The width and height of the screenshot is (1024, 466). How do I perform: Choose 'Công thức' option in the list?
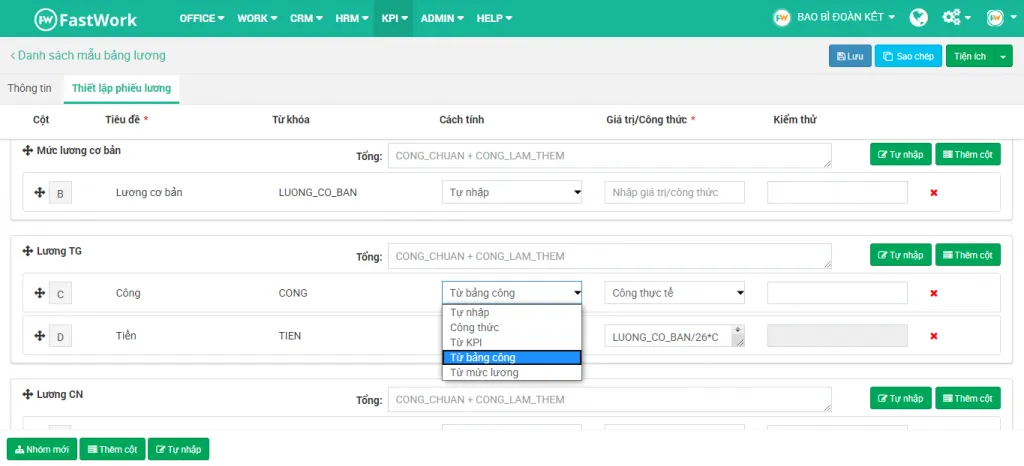474,327
